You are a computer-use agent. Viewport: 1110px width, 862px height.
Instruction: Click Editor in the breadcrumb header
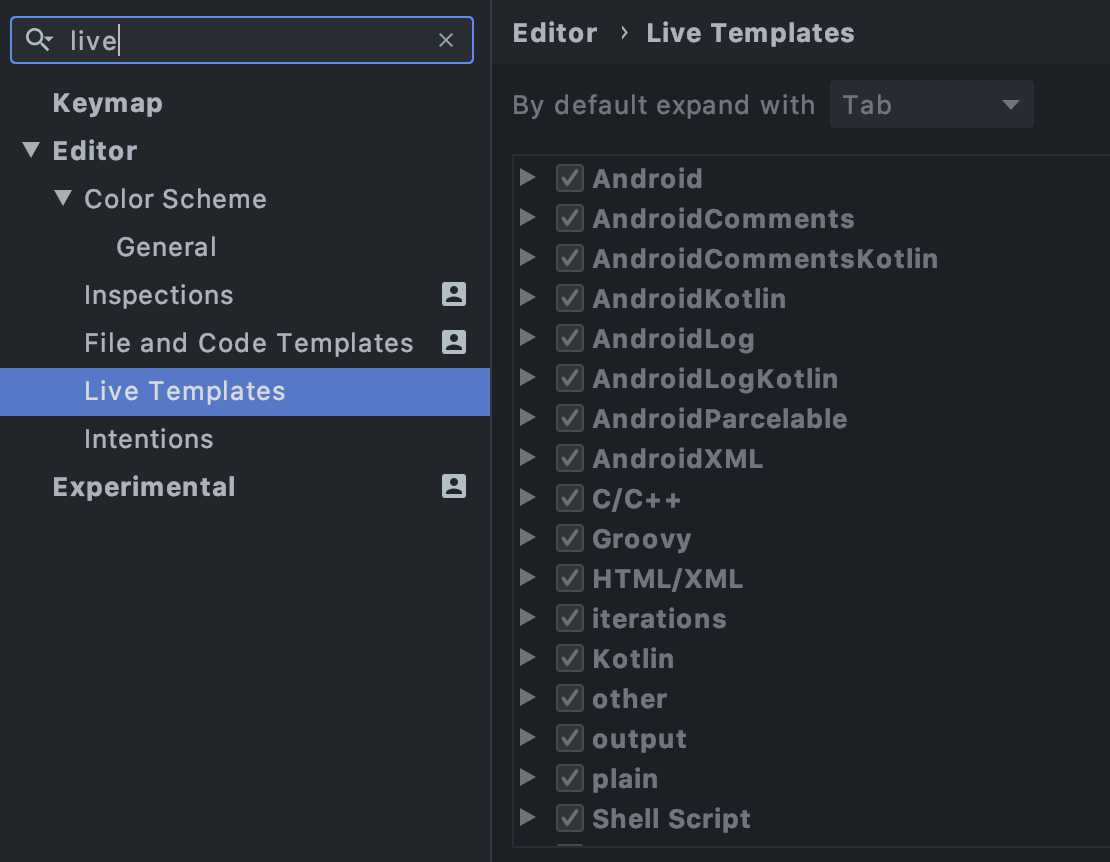(555, 33)
